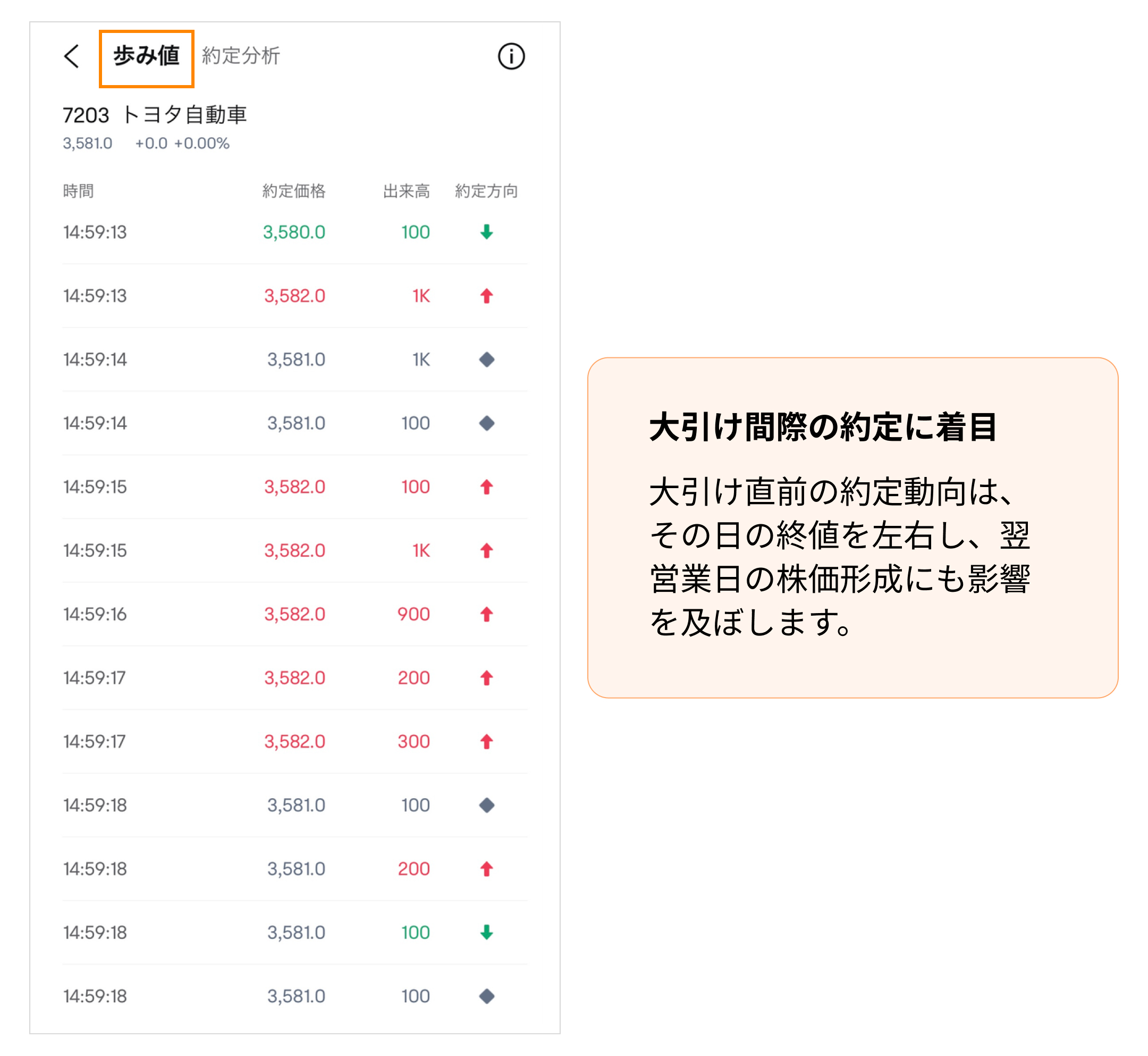Switch to the 約定分析 tab
This screenshot has height=1056, width=1148.
pos(240,56)
